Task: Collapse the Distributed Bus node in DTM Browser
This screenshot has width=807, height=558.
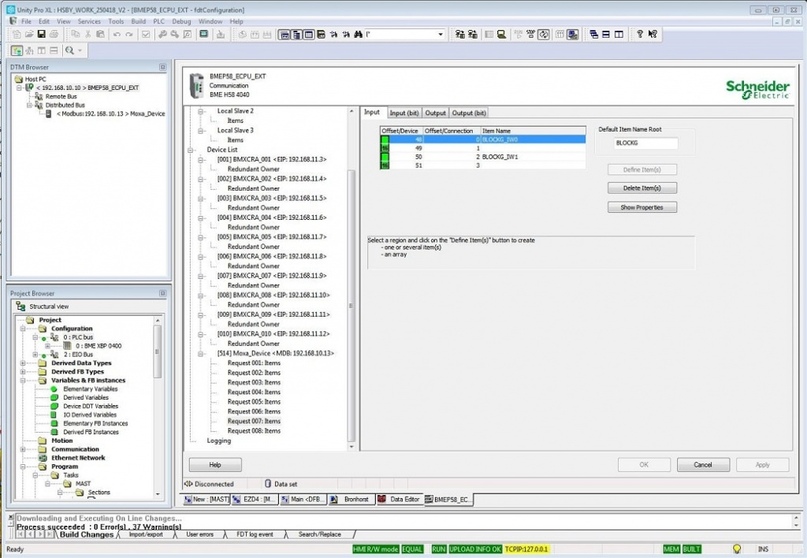Action: (x=29, y=105)
